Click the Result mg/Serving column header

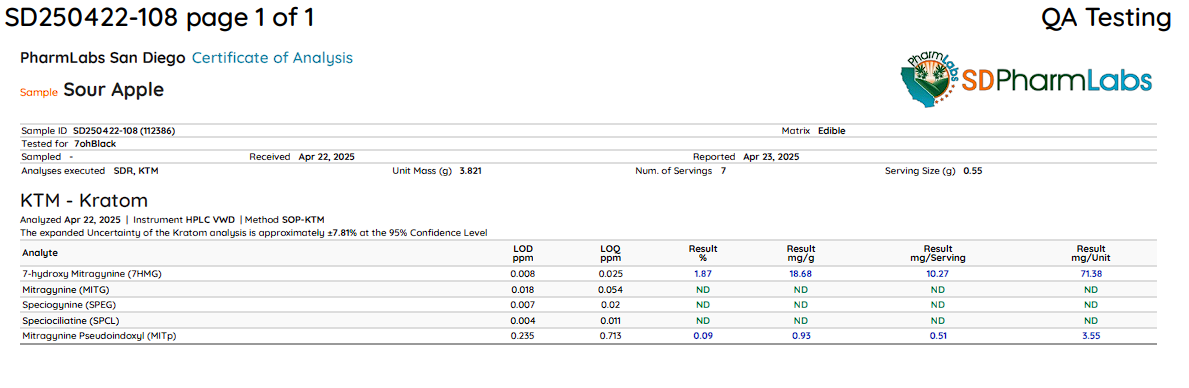point(938,253)
